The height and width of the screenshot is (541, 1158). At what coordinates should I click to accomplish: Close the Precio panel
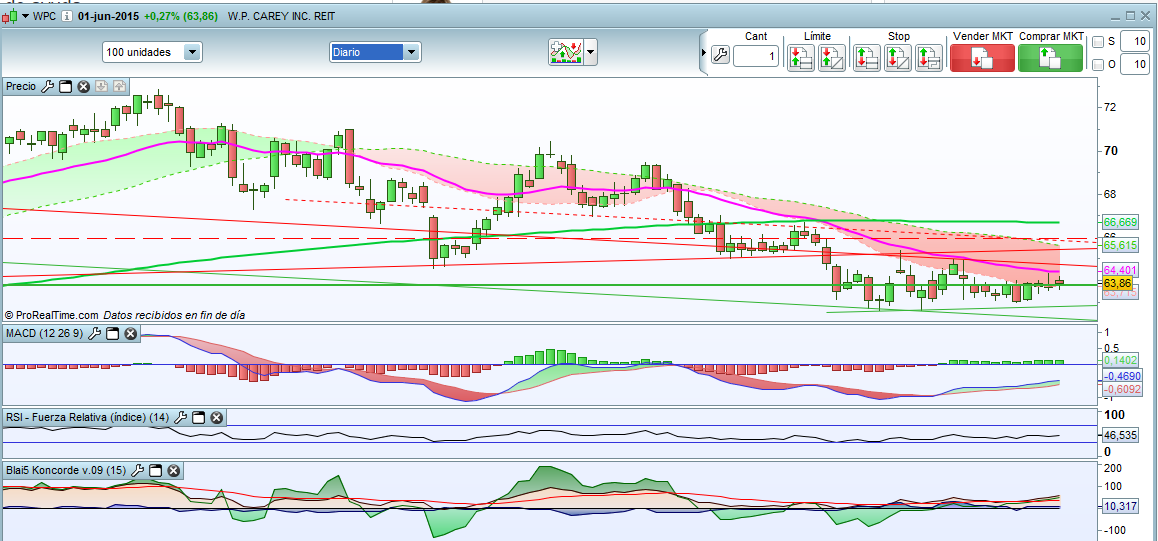(83, 86)
